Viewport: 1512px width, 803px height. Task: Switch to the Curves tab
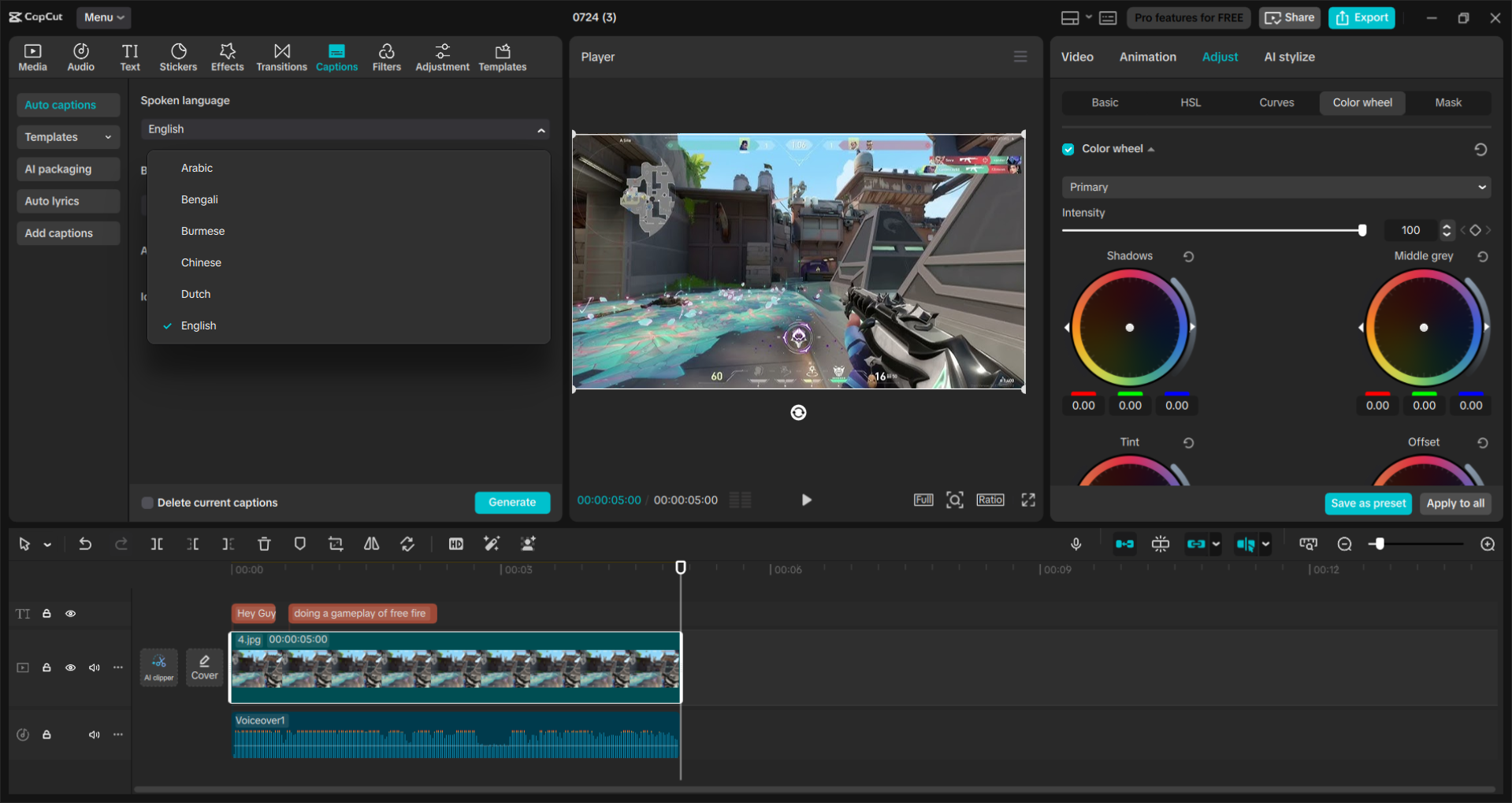pyautogui.click(x=1276, y=102)
